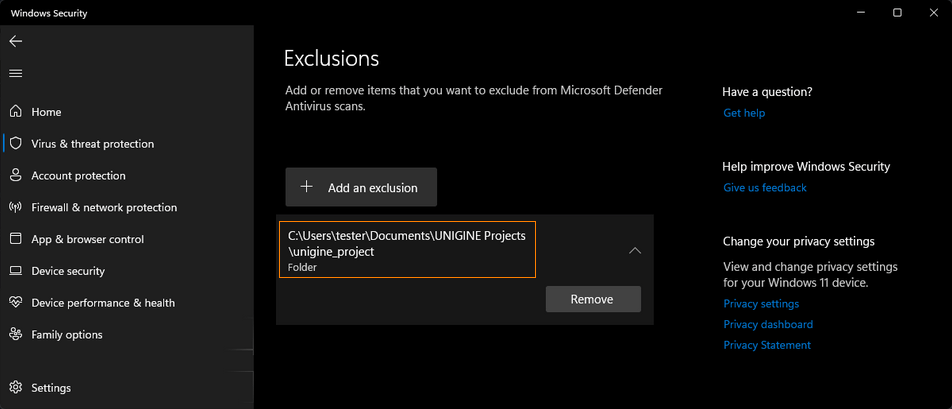Open Family options icon
The width and height of the screenshot is (952, 409).
pos(15,334)
